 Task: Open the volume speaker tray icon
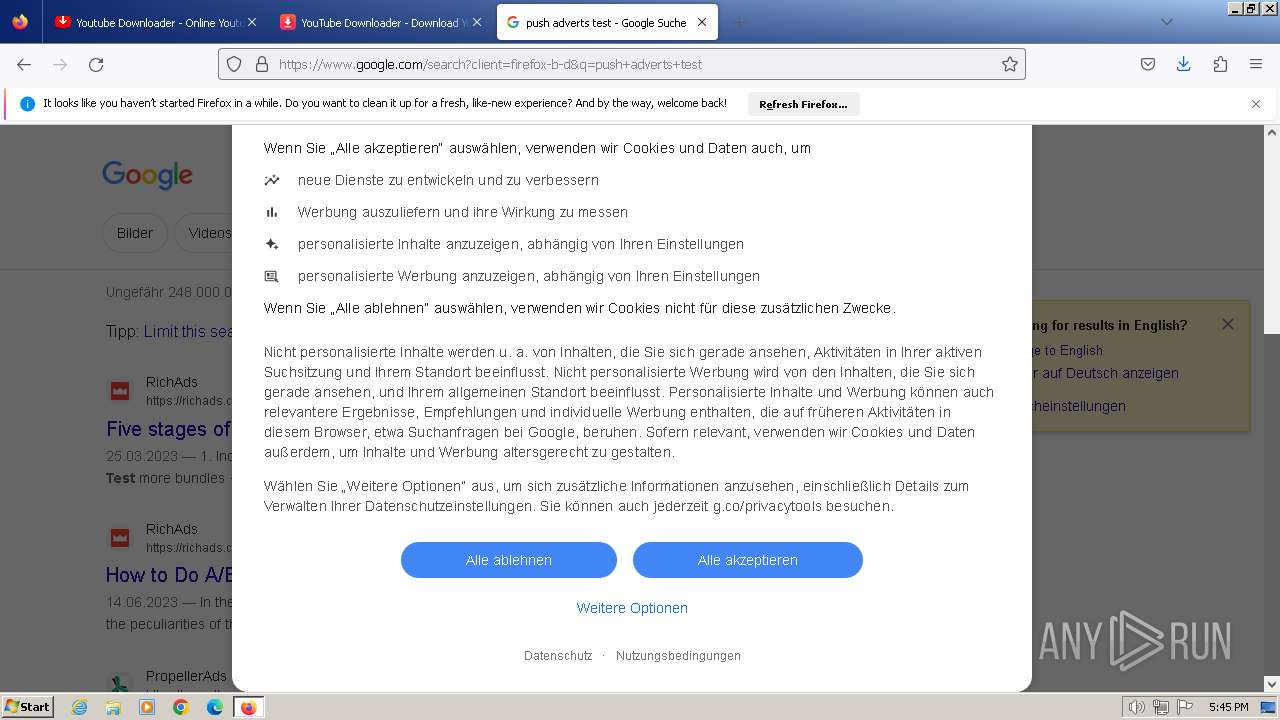(x=1137, y=707)
